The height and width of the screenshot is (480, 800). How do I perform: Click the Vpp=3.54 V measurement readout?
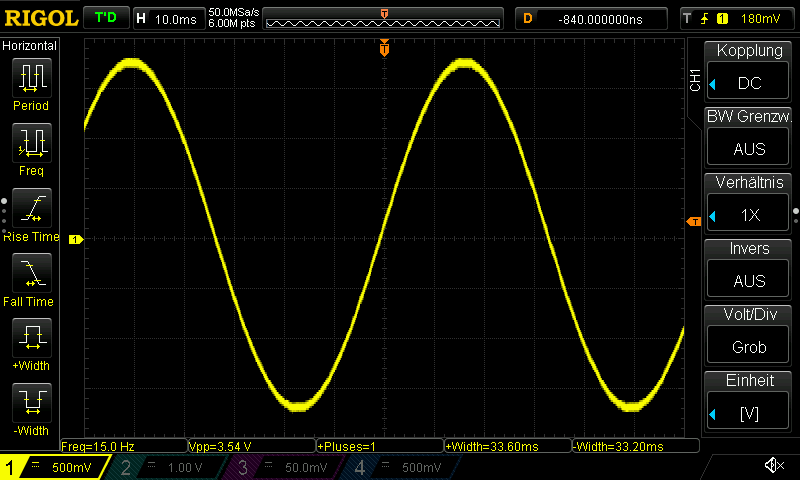click(x=250, y=446)
